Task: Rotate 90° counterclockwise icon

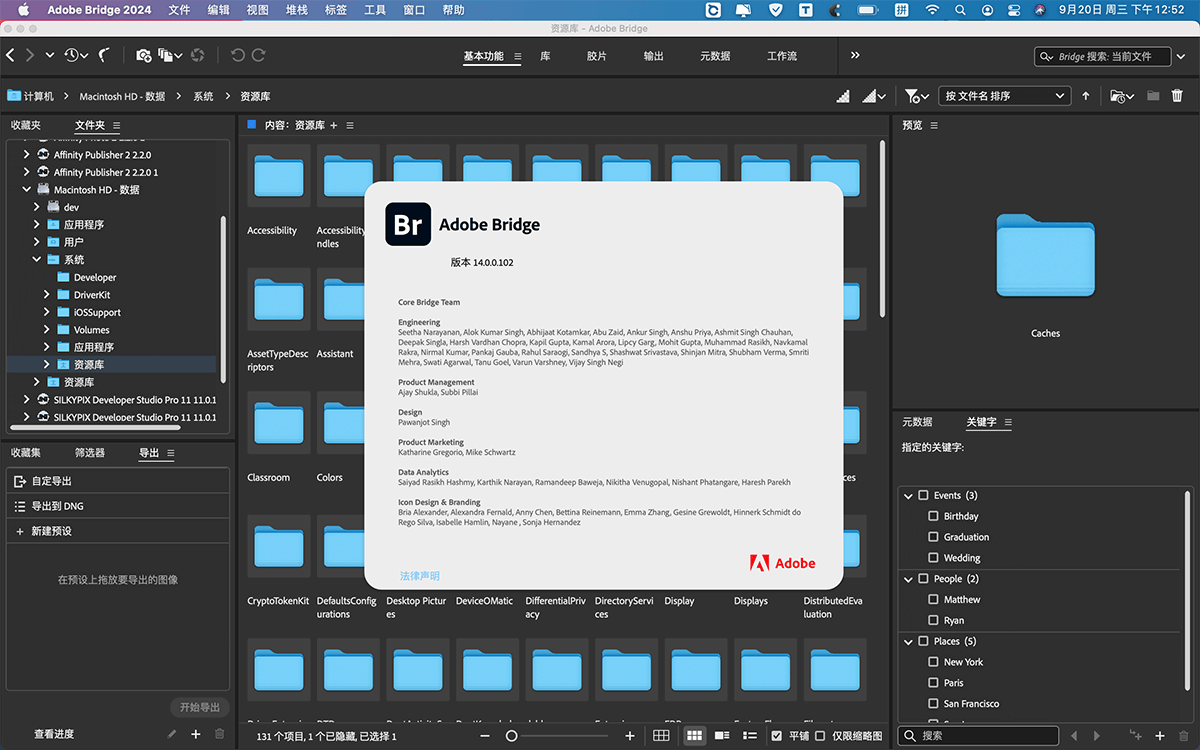Action: coord(238,56)
